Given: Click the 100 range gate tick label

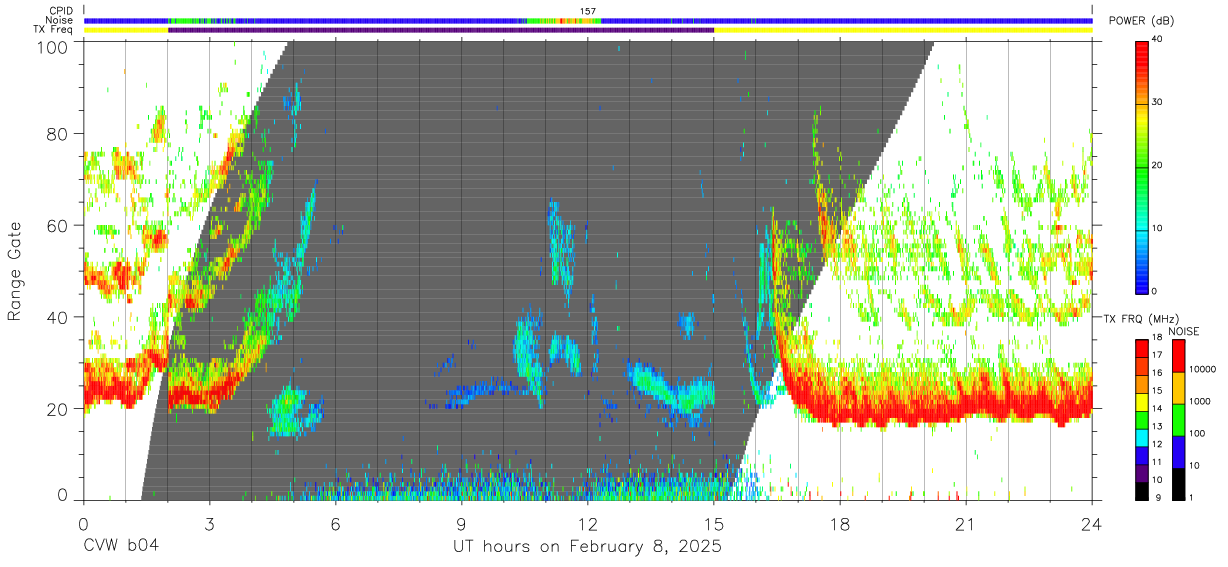Looking at the screenshot, I should coord(54,47).
